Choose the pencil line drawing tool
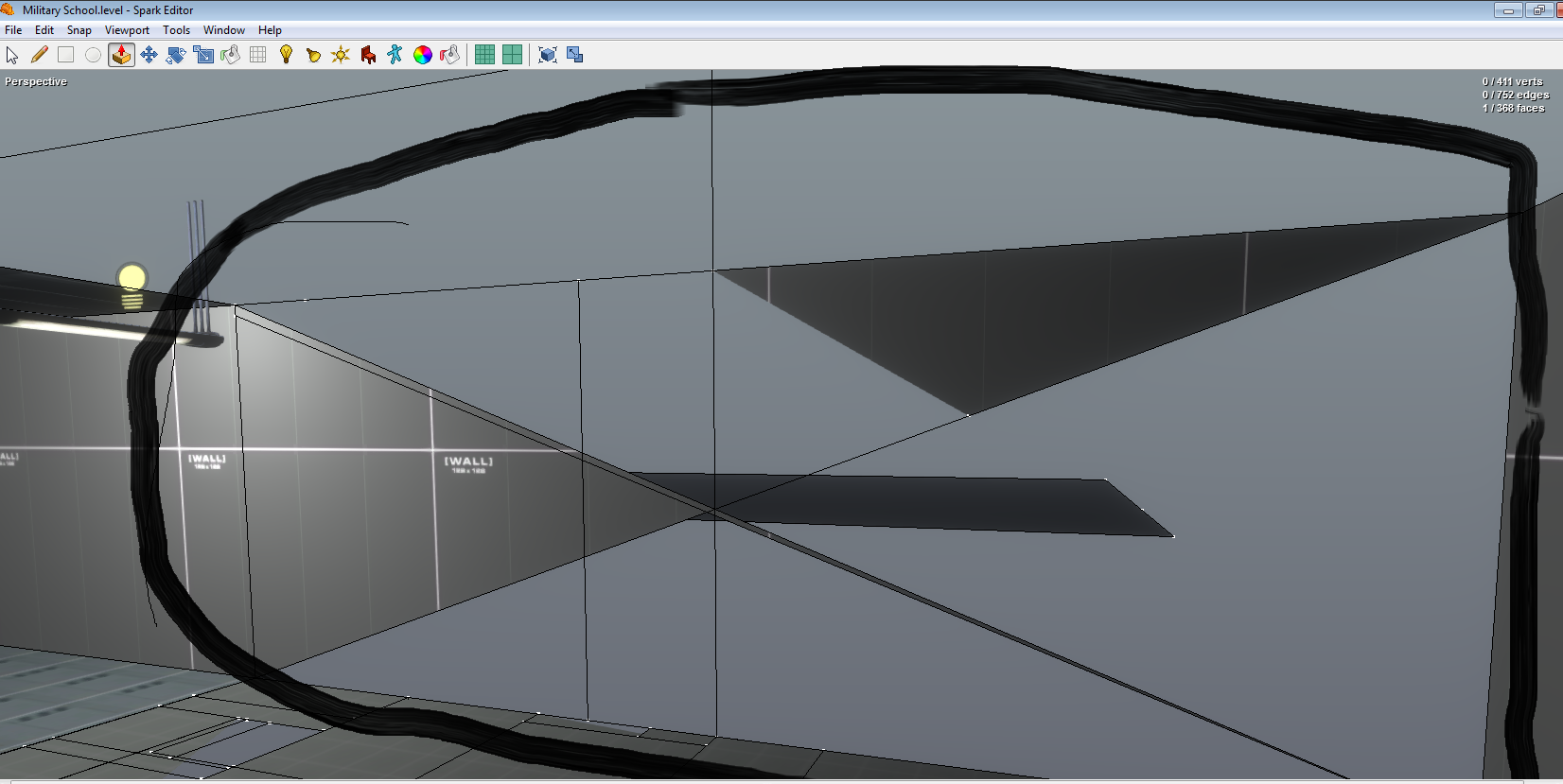The width and height of the screenshot is (1563, 784). tap(40, 55)
